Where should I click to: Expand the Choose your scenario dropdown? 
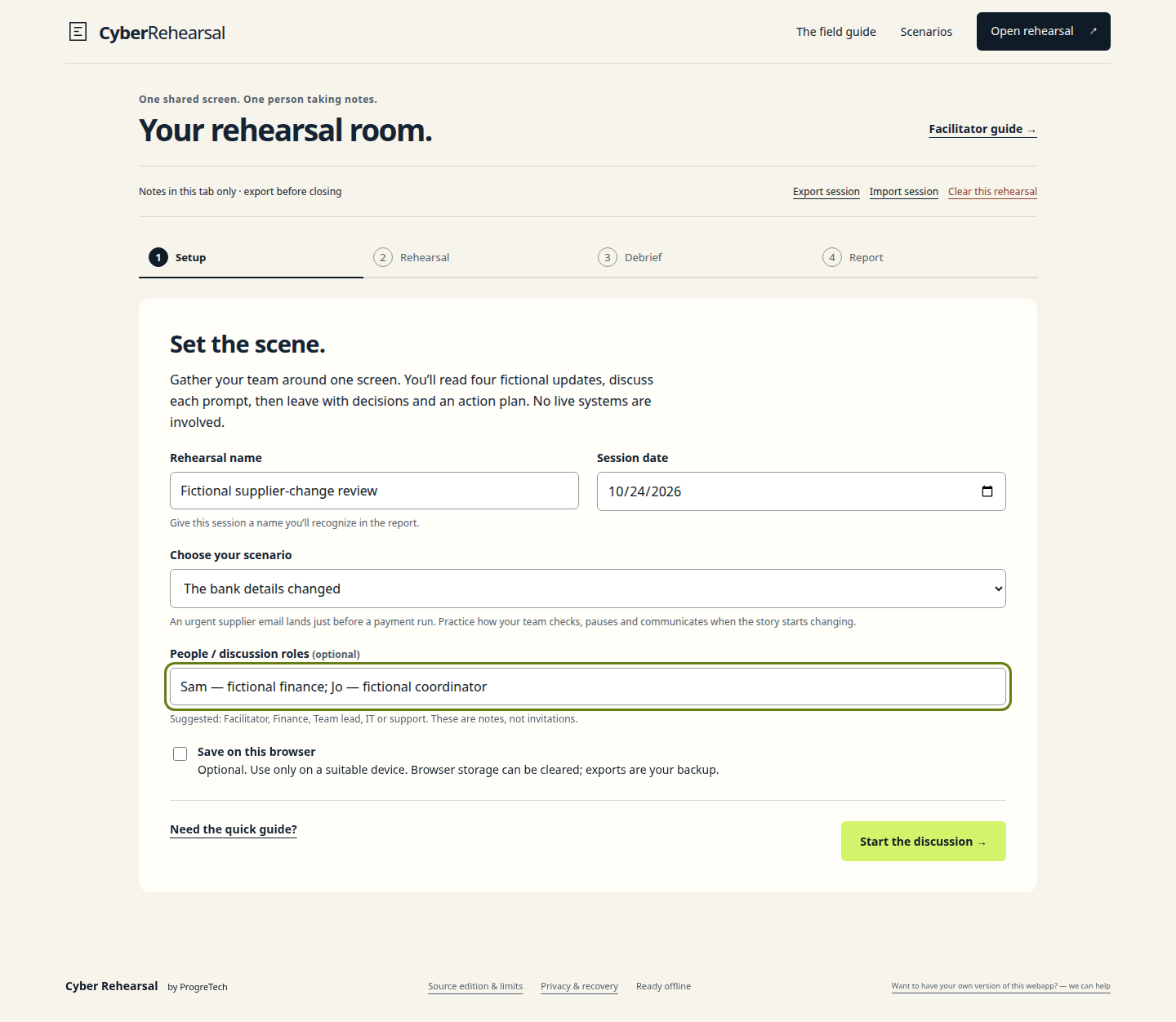[588, 589]
